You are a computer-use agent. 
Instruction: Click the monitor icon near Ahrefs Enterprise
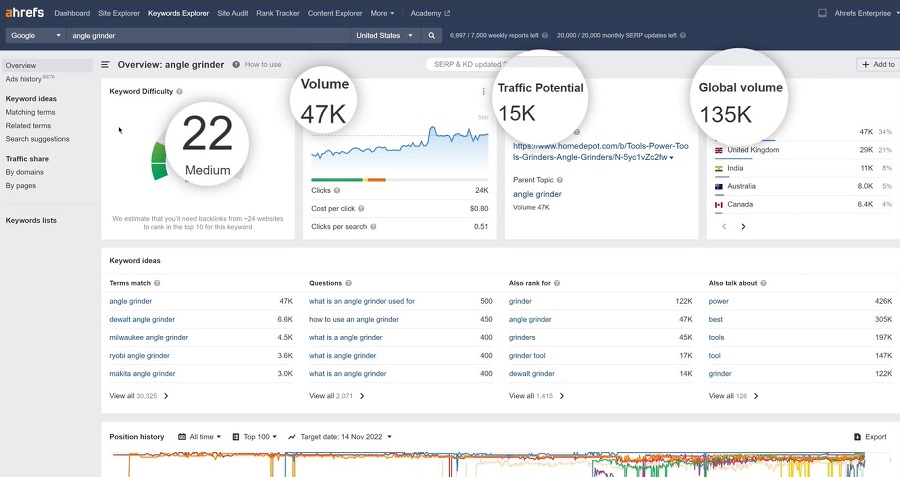click(823, 13)
